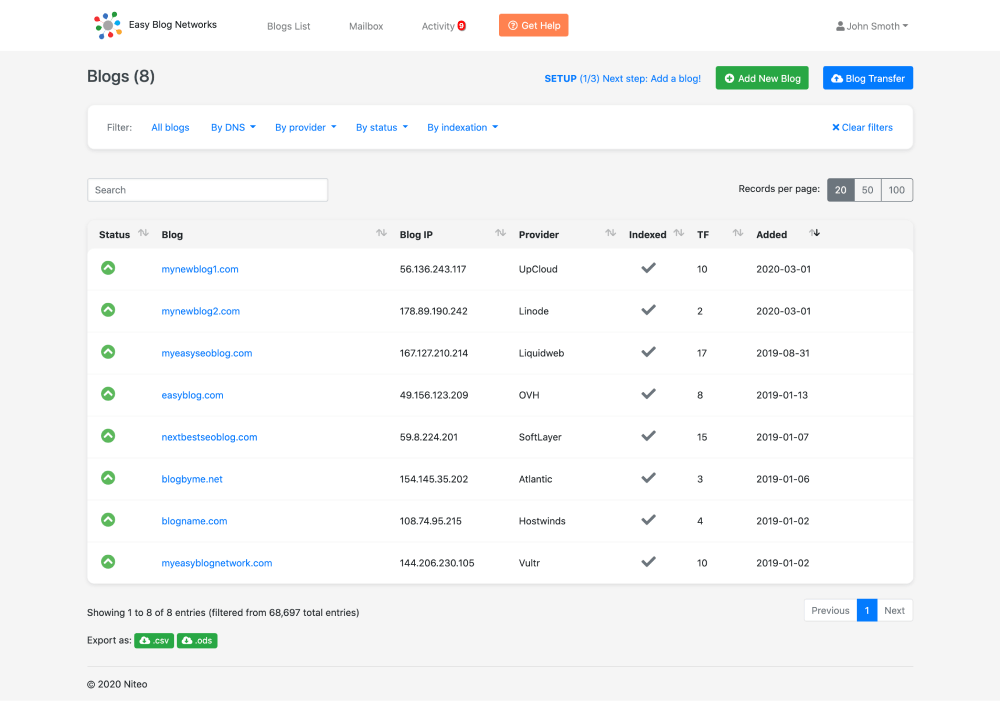
Task: Click indexed checkmark for myeasyseoblog.com row
Action: (648, 352)
